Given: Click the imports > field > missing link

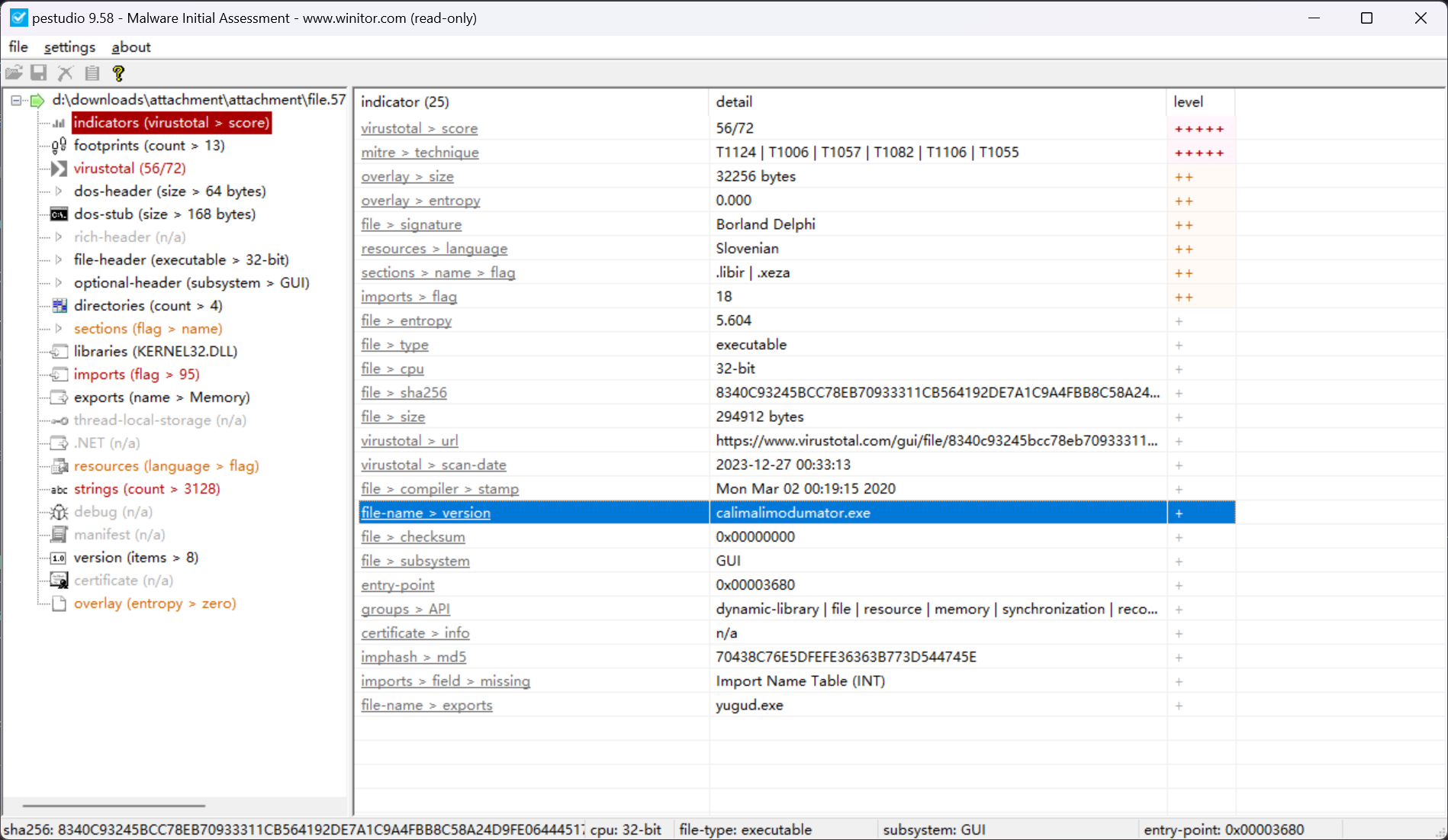Looking at the screenshot, I should coord(446,681).
